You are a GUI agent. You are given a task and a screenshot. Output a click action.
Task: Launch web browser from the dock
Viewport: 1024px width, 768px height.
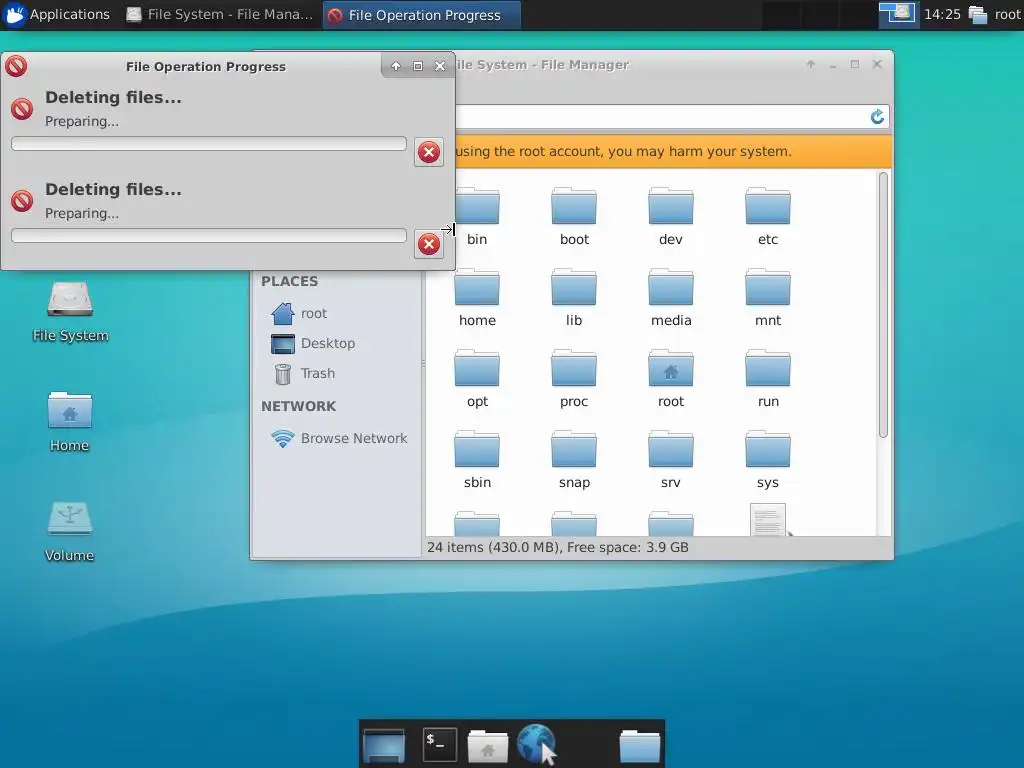coord(536,744)
